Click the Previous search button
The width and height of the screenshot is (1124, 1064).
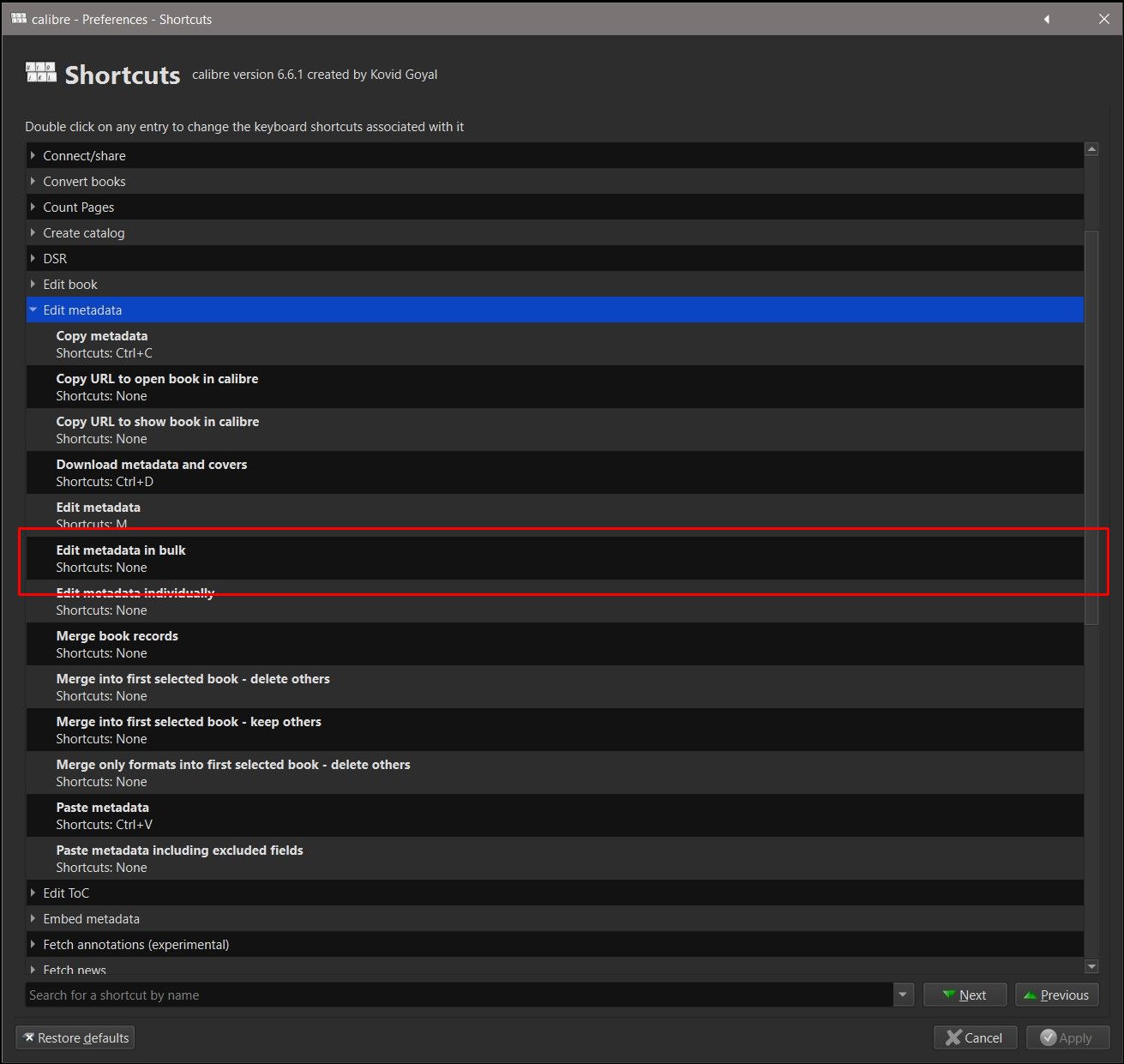click(x=1056, y=995)
